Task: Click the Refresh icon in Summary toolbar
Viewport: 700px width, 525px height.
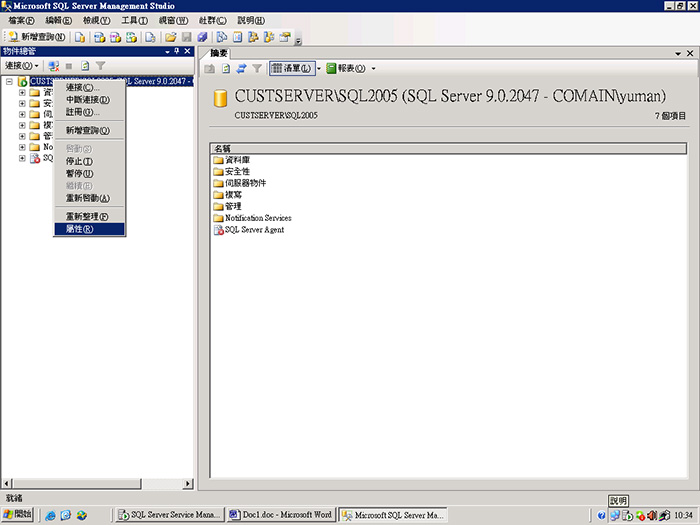Action: click(x=226, y=68)
